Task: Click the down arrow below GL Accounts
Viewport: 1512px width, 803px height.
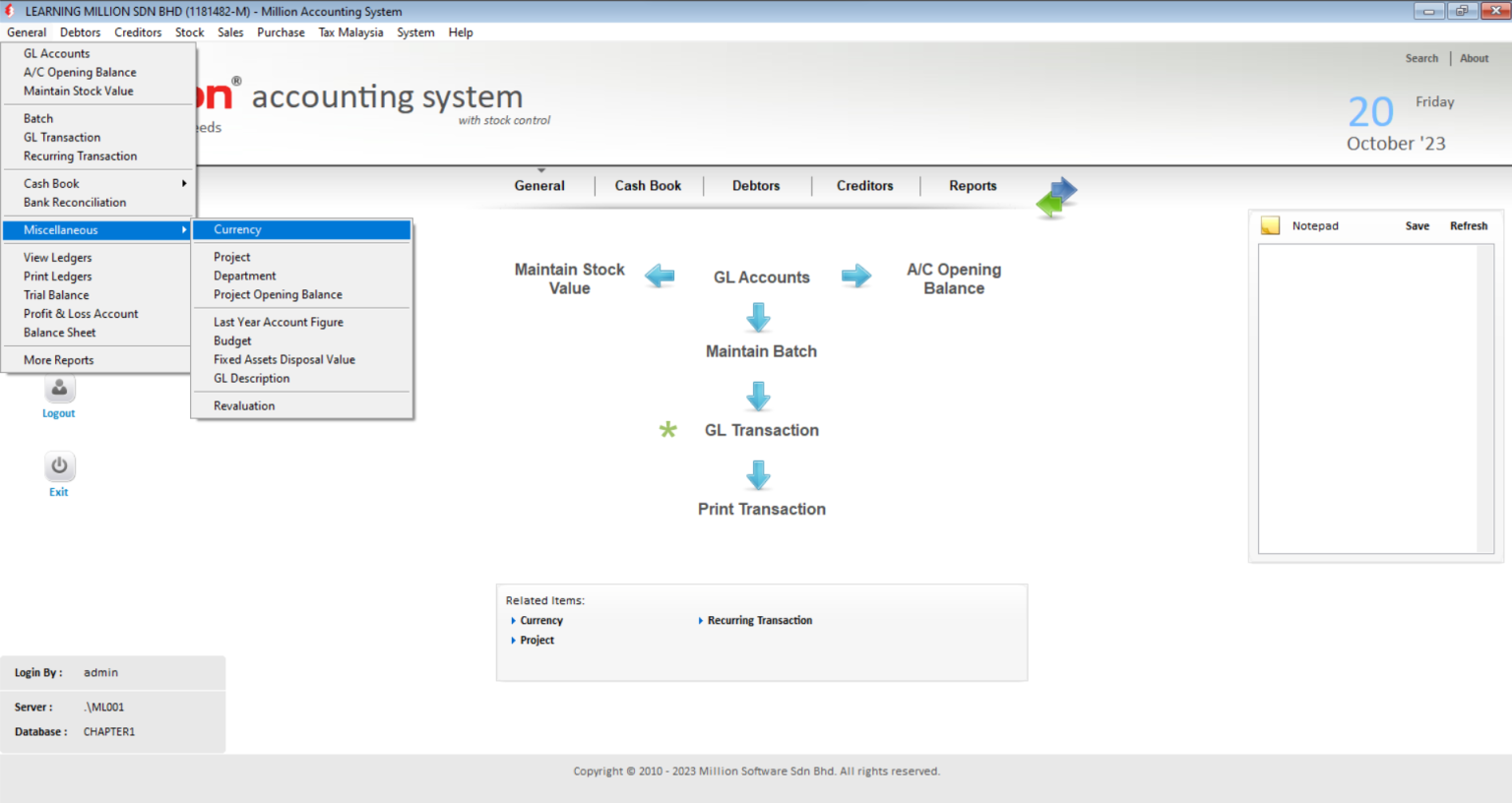Action: tap(758, 317)
